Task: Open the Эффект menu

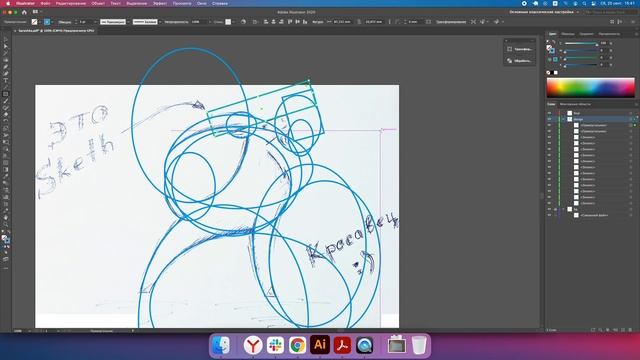Action: 160,3
